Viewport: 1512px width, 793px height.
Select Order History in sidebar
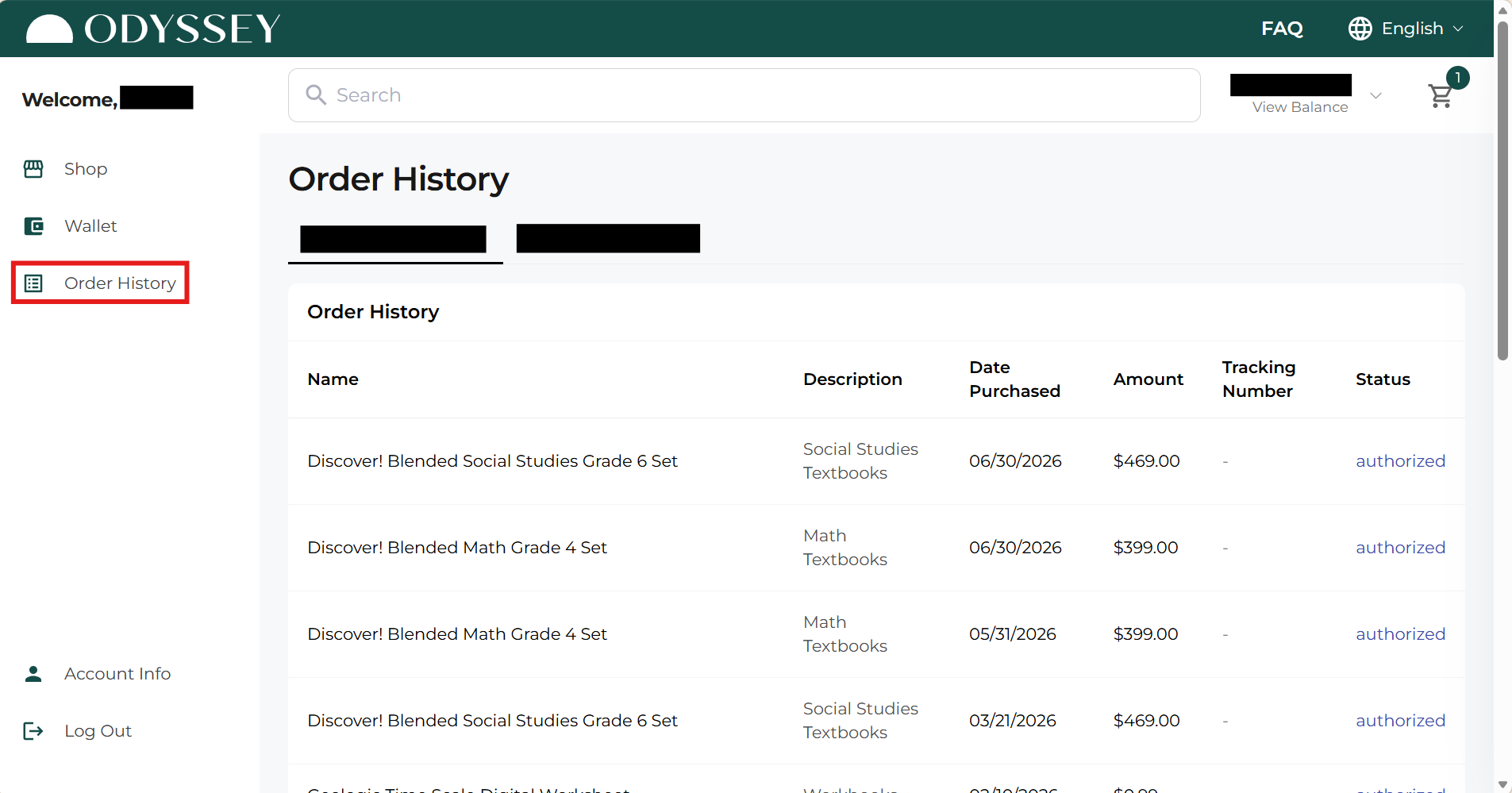pos(120,283)
